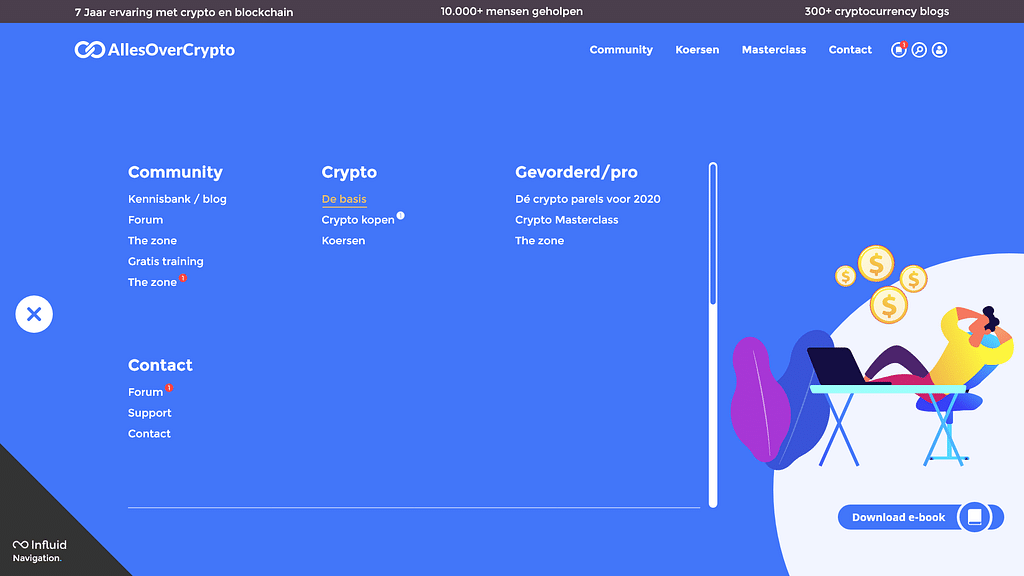
Task: Open Support under the Contact section
Action: click(x=150, y=413)
